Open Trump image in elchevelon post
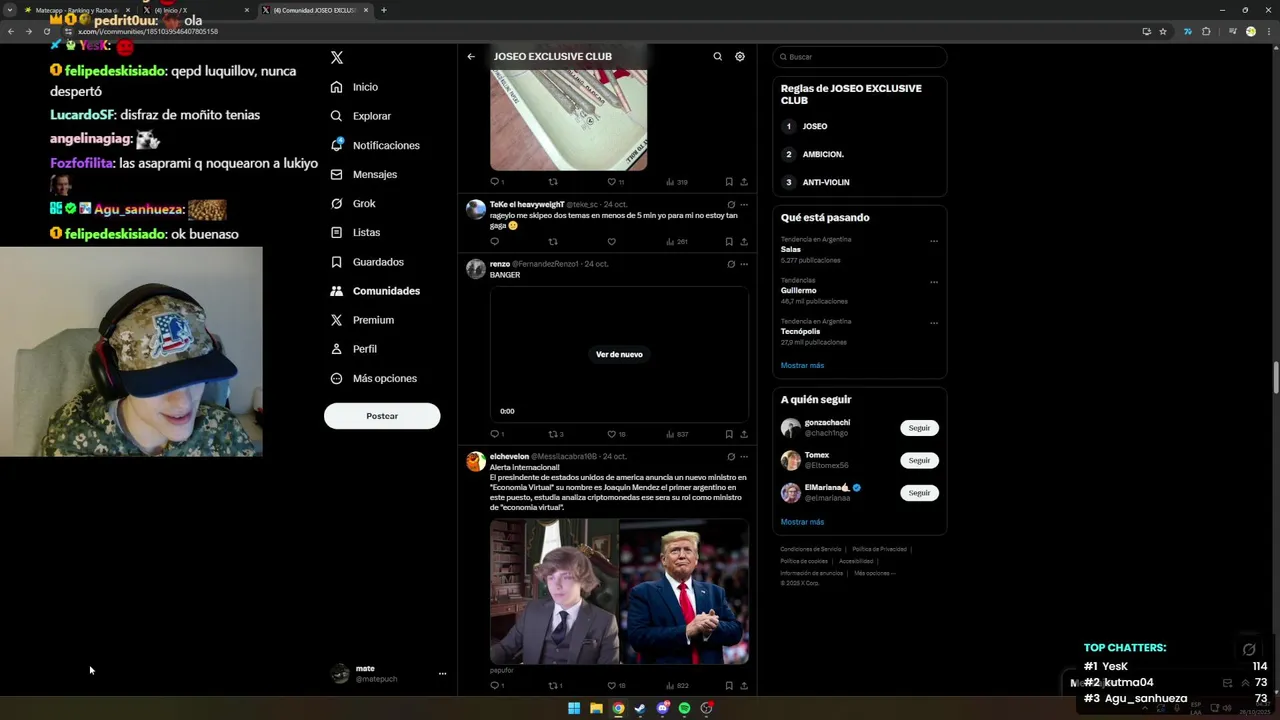The width and height of the screenshot is (1280, 720). pos(684,591)
